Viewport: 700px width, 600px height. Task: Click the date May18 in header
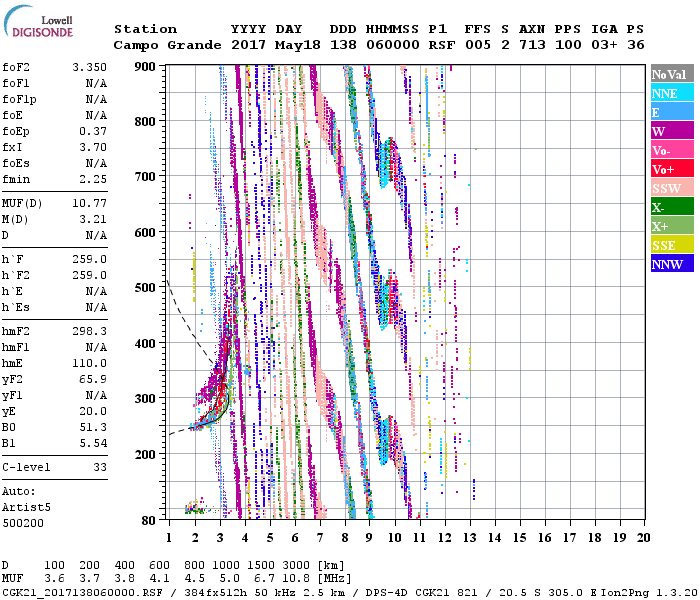tap(297, 45)
